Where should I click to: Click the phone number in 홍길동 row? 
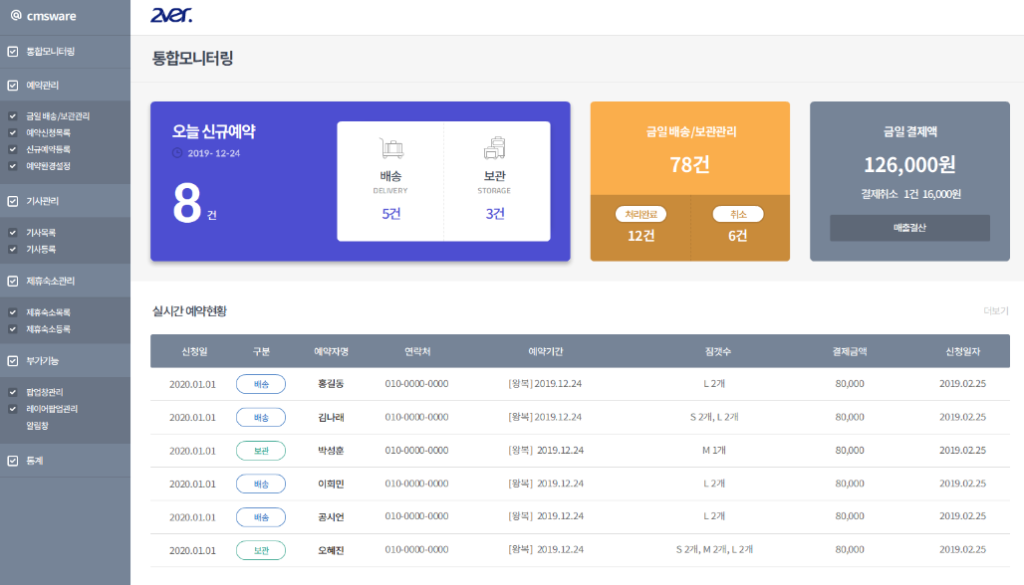point(417,384)
